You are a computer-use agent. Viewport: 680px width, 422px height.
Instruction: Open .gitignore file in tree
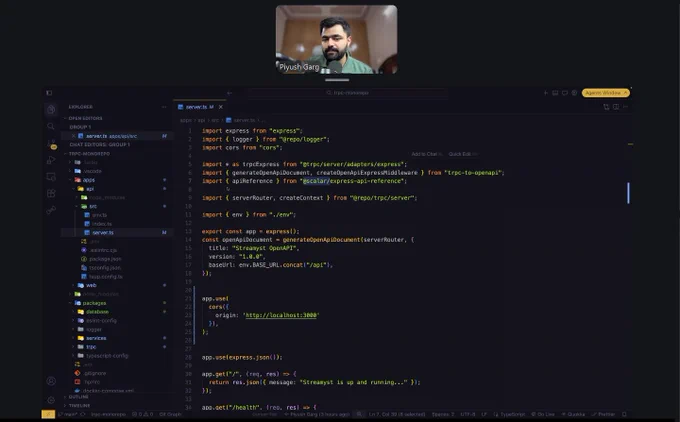(95, 373)
